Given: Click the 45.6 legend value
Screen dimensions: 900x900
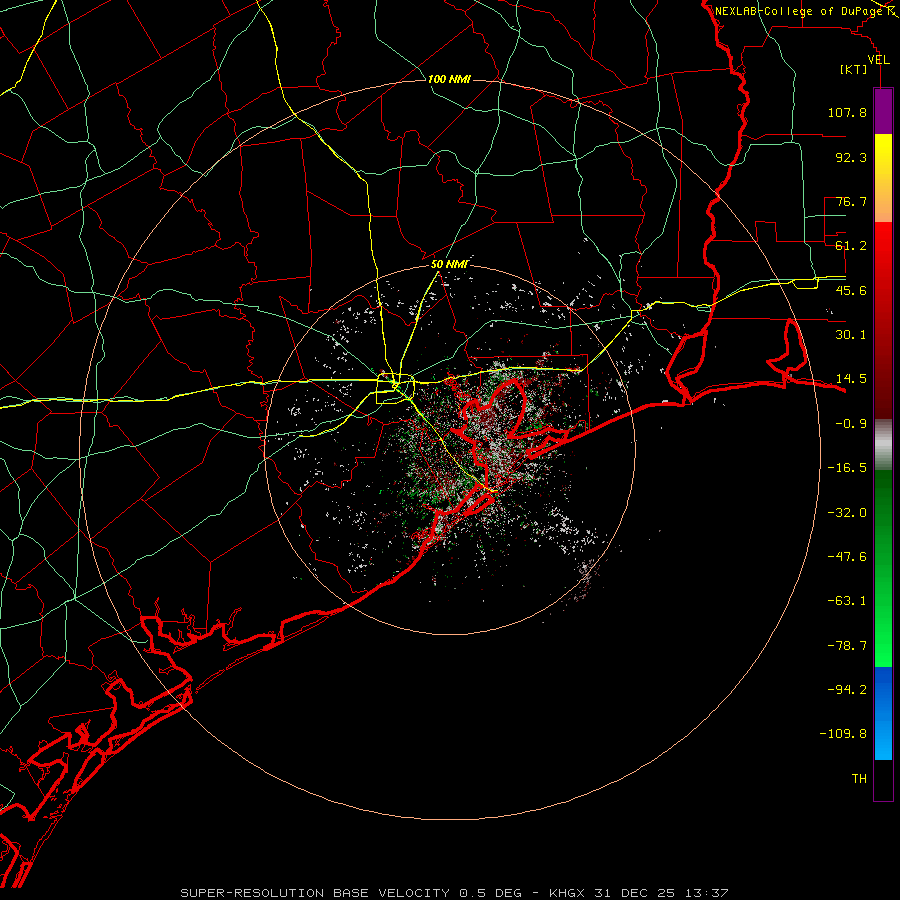Looking at the screenshot, I should pyautogui.click(x=851, y=290).
